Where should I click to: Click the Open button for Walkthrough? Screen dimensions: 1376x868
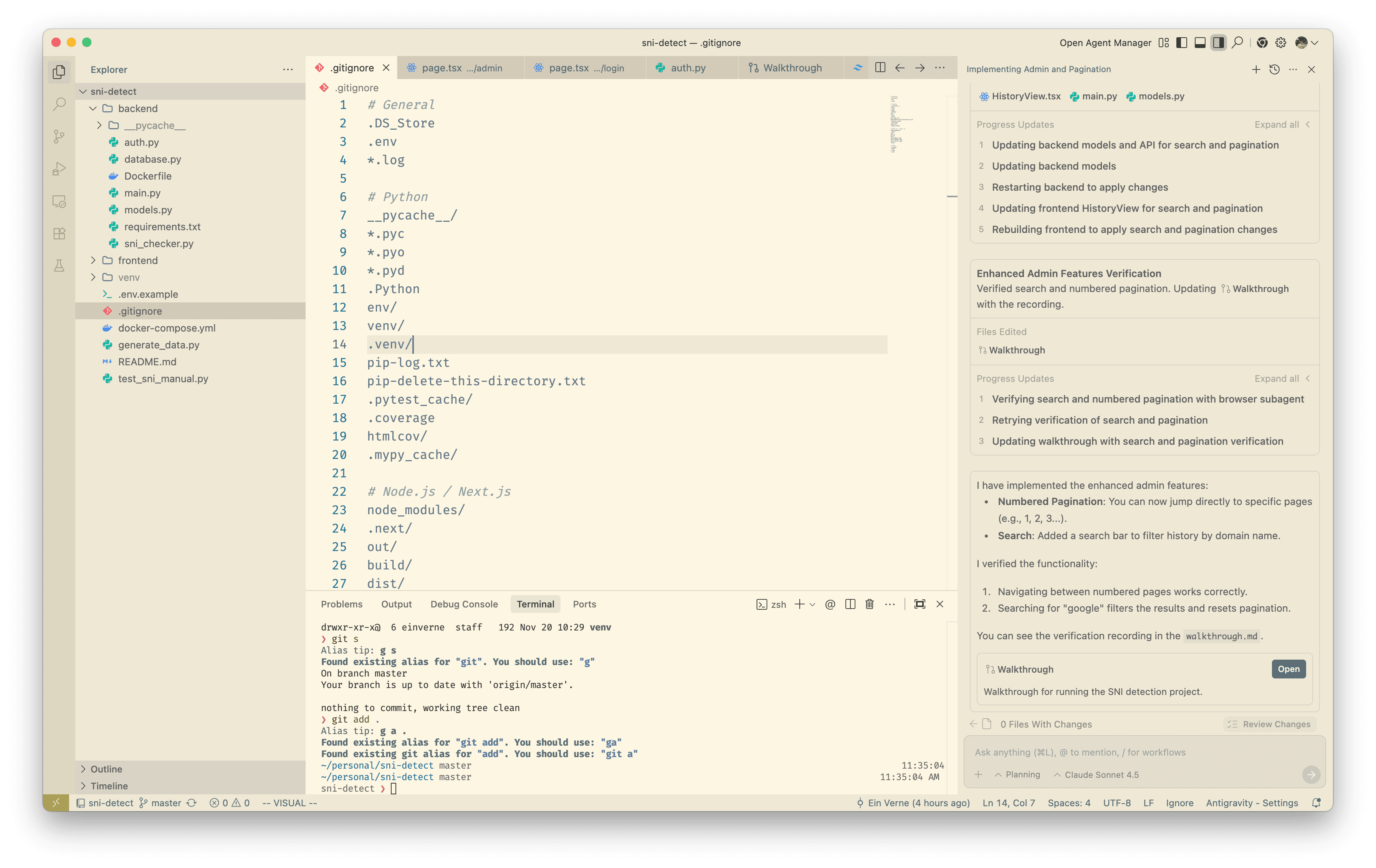click(x=1288, y=669)
